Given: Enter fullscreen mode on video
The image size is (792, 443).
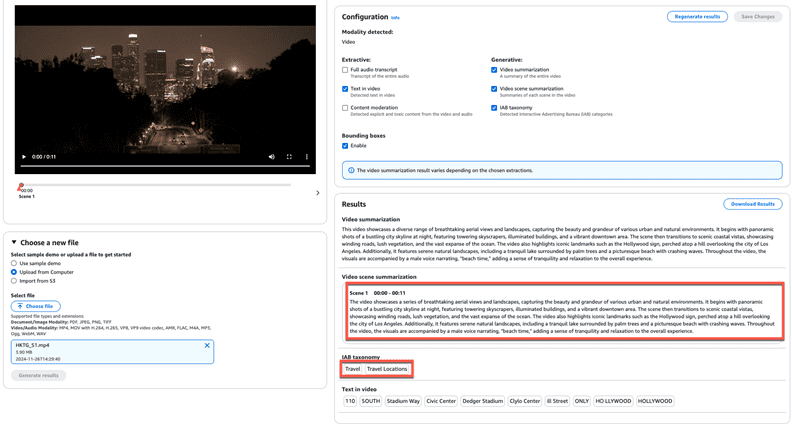Looking at the screenshot, I should point(289,157).
